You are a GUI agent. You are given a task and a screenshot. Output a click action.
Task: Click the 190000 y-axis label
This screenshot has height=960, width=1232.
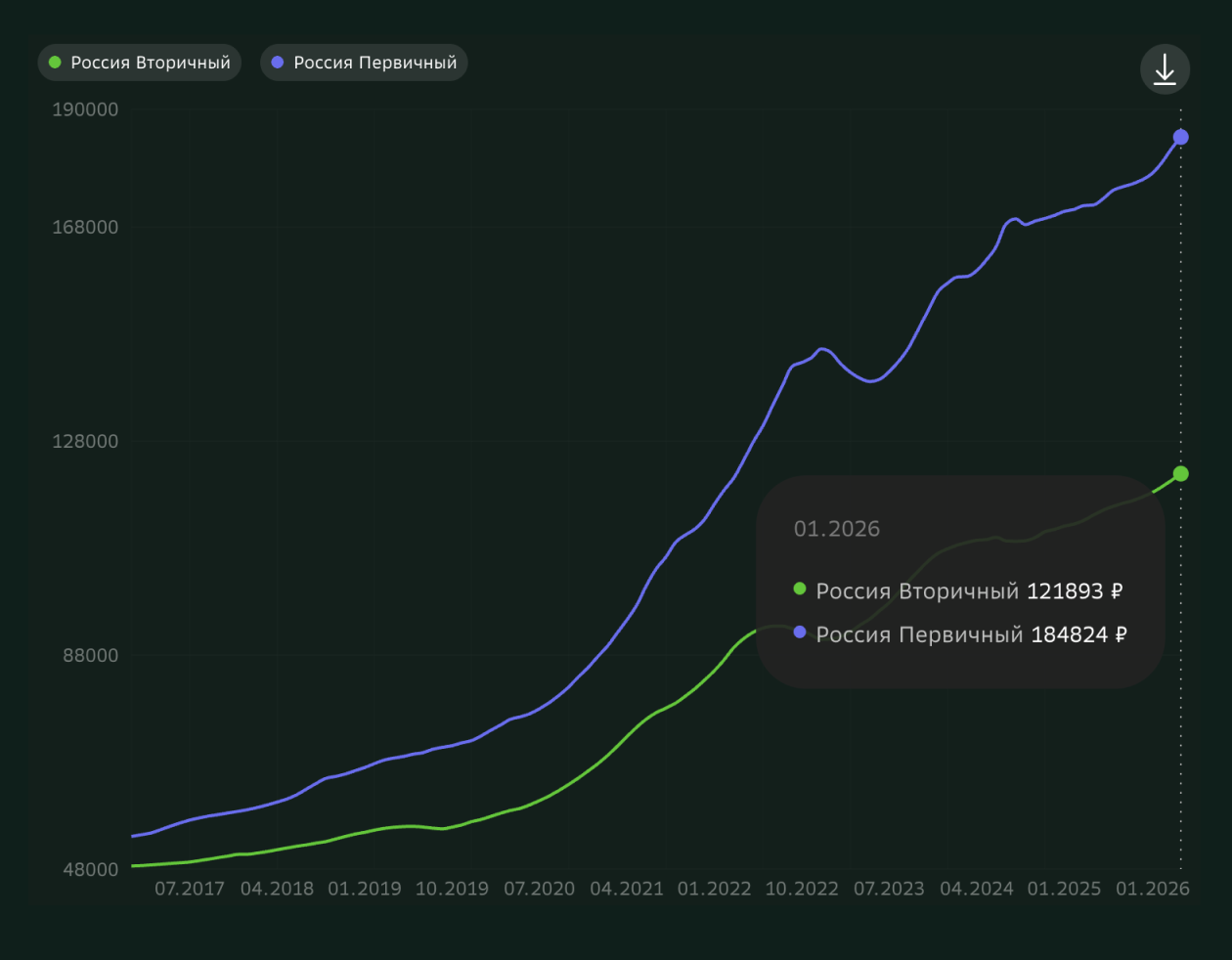point(85,109)
